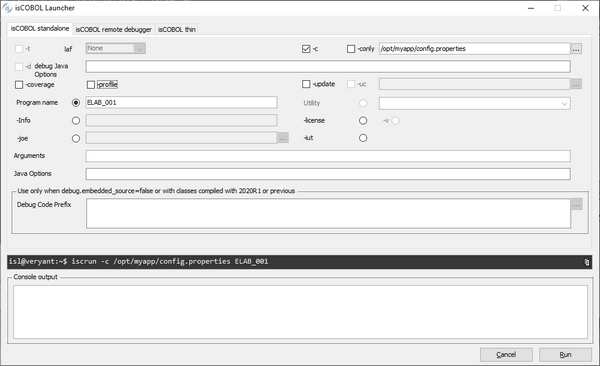Select the -iut radio button
Screen dimensions: 600x366
click(363, 138)
